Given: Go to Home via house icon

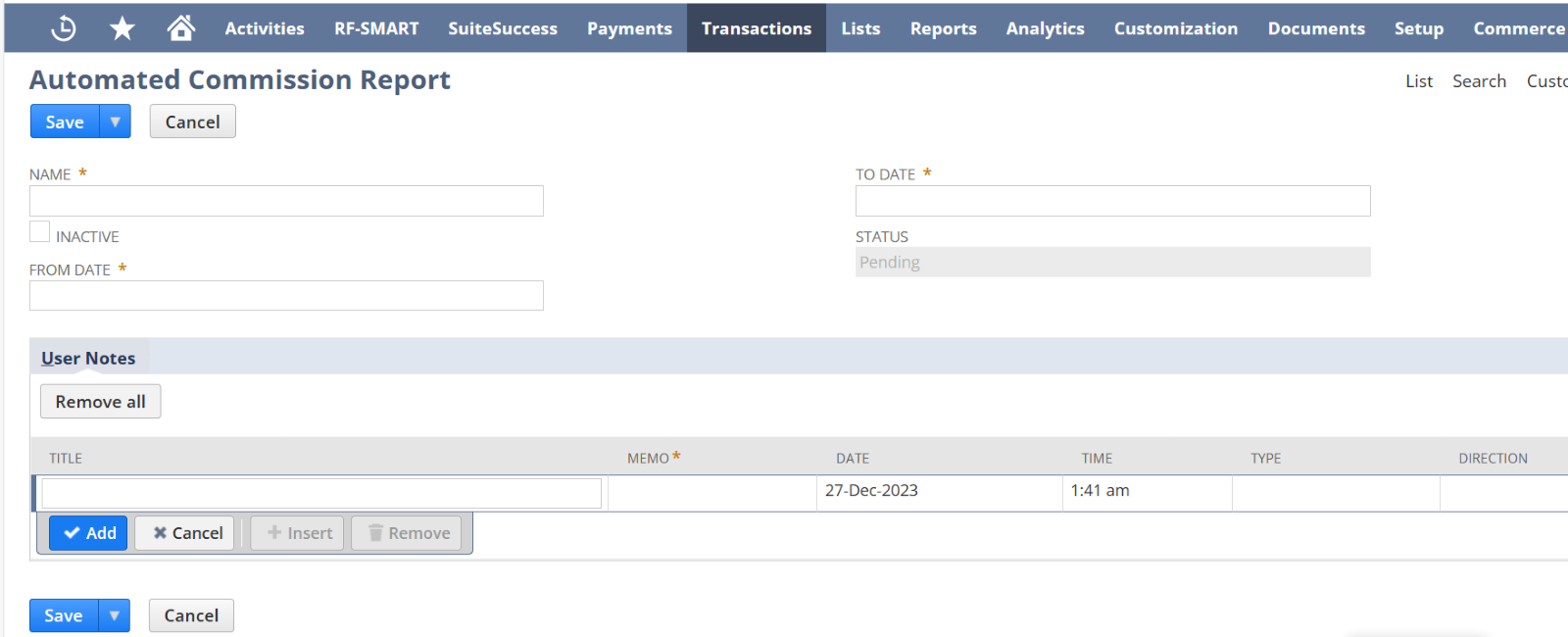Looking at the screenshot, I should point(180,28).
